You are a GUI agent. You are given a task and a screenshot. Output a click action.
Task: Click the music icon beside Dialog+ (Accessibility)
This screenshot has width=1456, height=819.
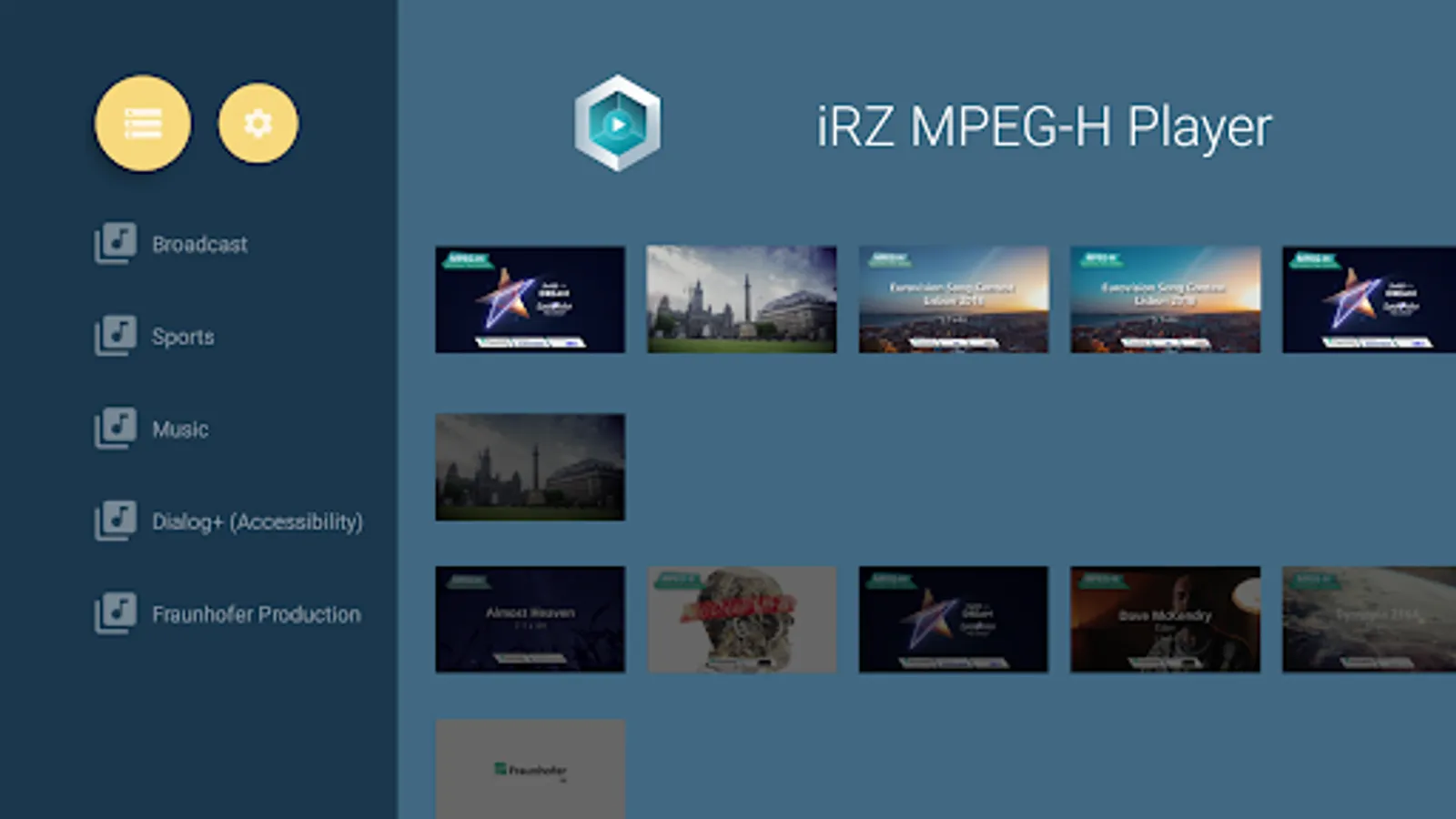pyautogui.click(x=116, y=521)
